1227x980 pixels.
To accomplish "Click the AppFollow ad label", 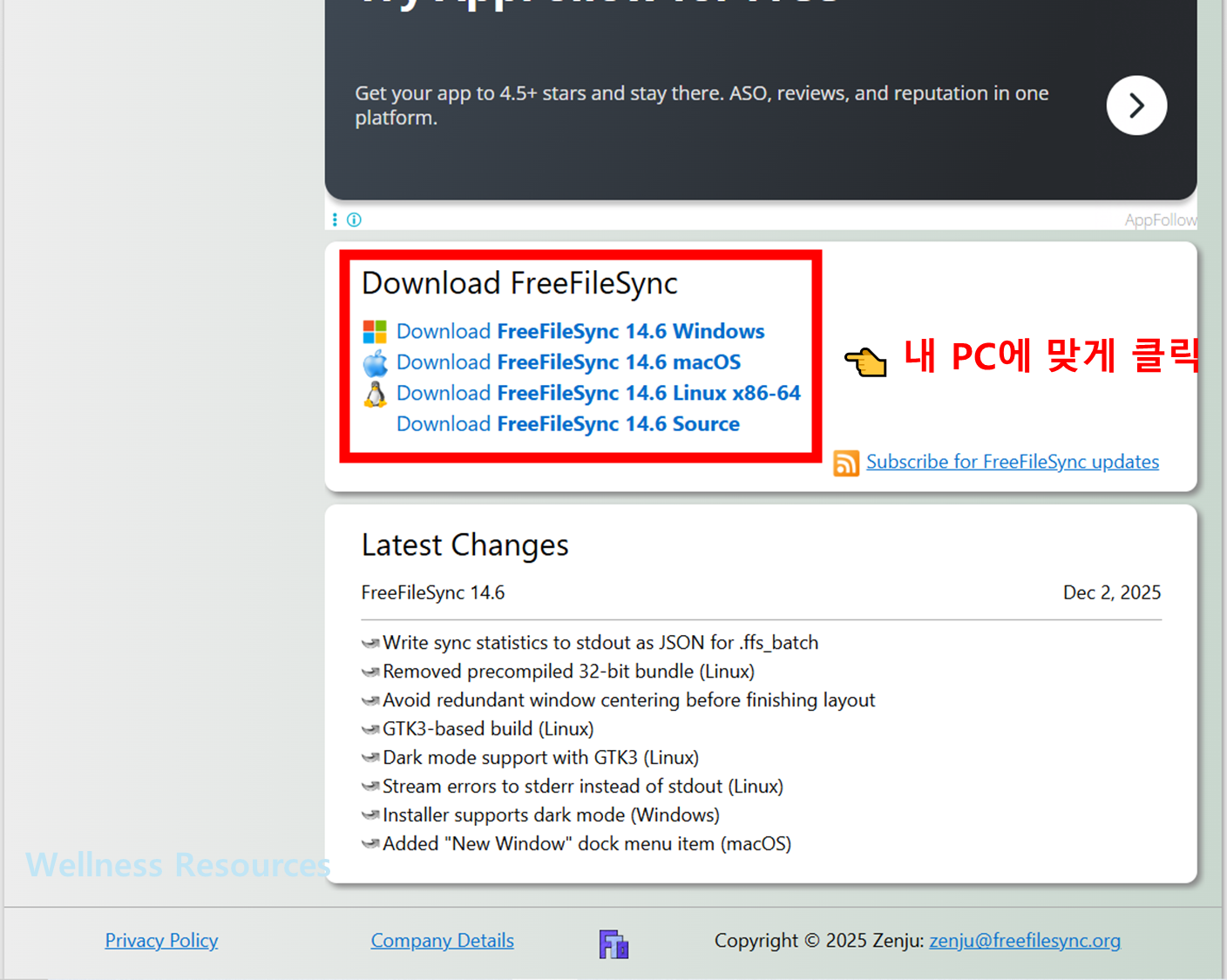I will pos(1160,220).
